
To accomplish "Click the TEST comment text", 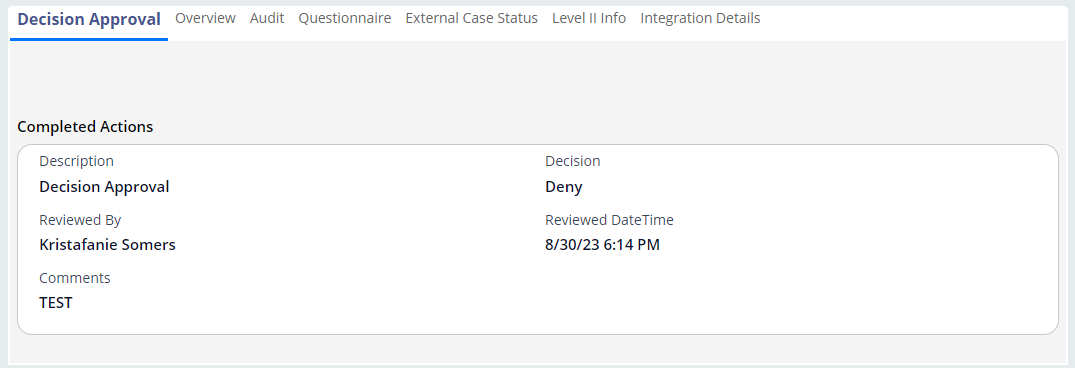I will (x=56, y=303).
